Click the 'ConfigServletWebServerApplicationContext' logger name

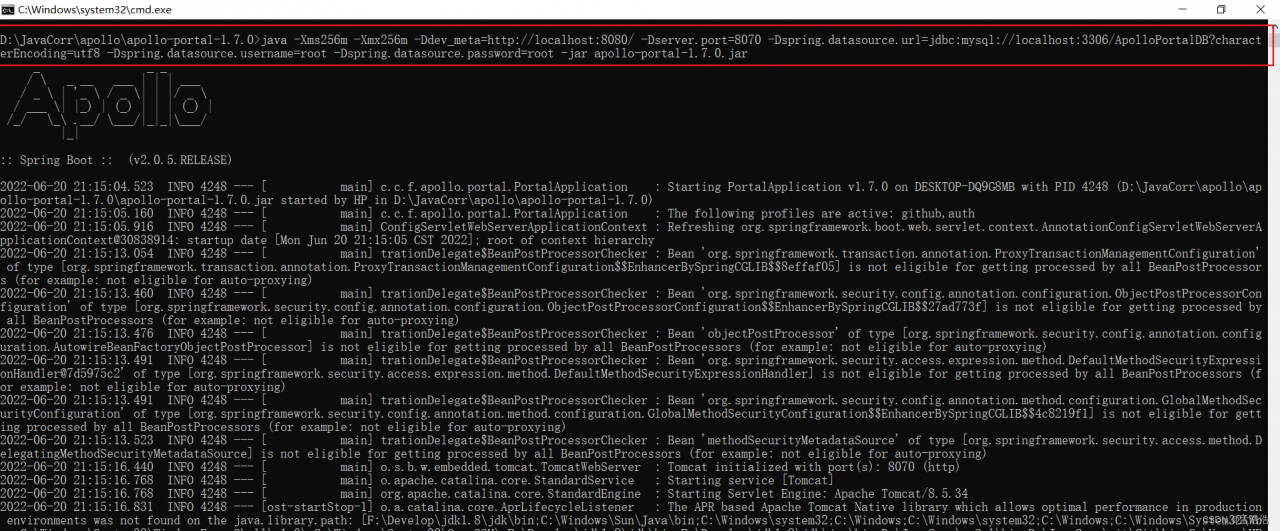tap(514, 227)
